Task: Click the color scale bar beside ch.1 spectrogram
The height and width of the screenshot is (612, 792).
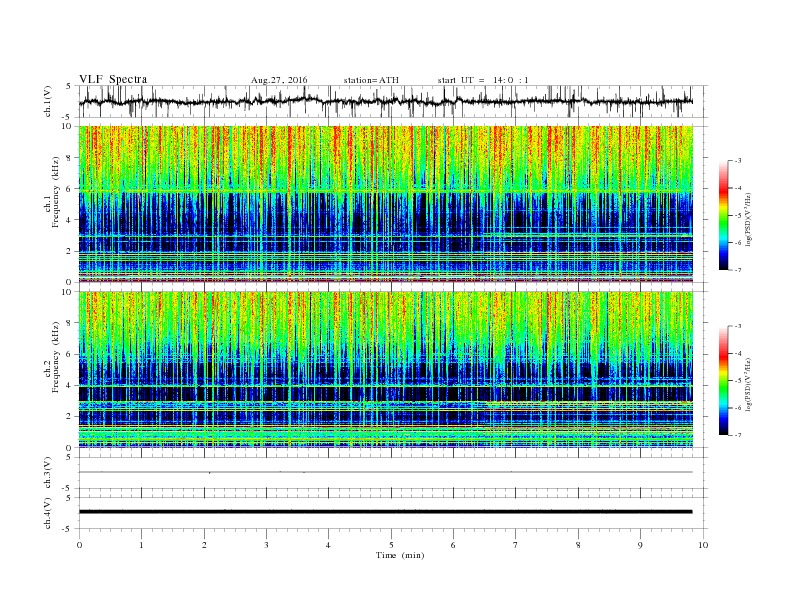Action: point(724,215)
